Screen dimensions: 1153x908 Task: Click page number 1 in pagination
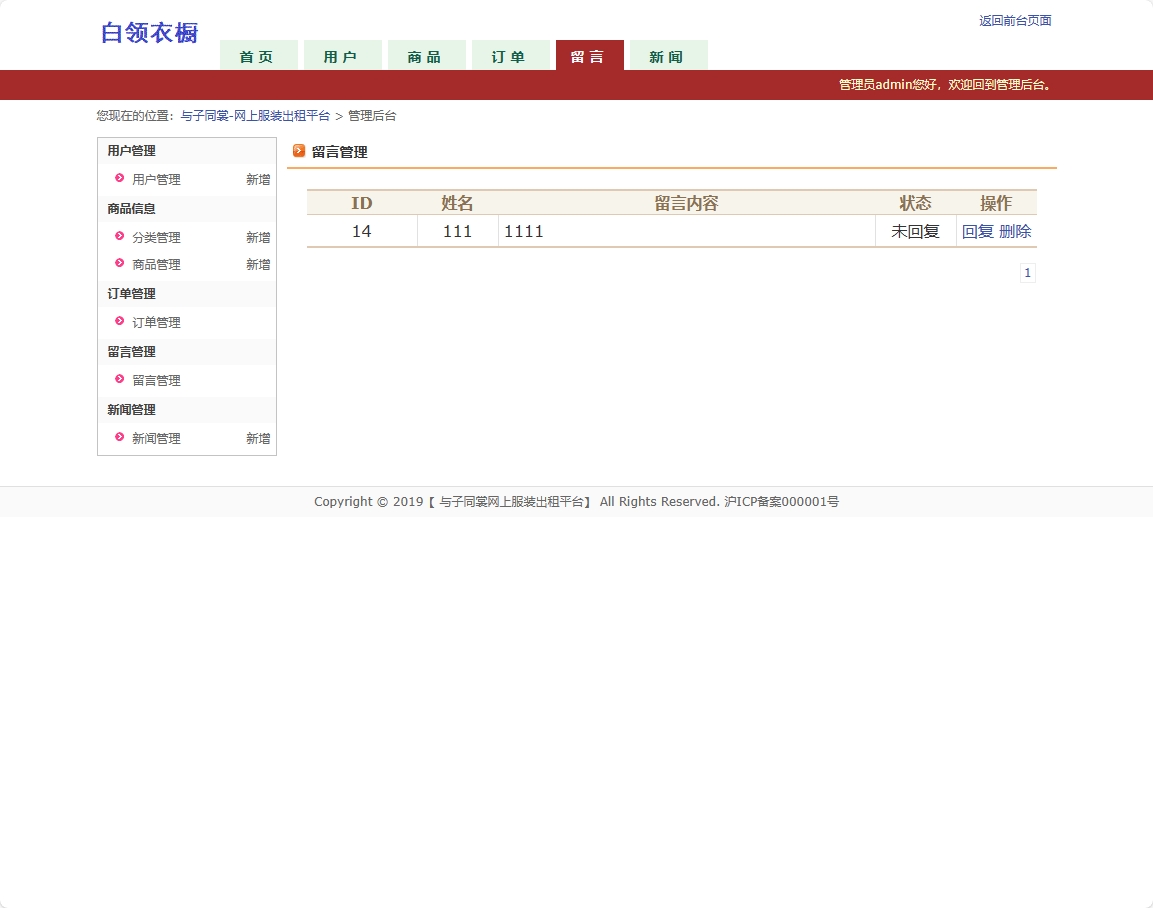coord(1027,272)
